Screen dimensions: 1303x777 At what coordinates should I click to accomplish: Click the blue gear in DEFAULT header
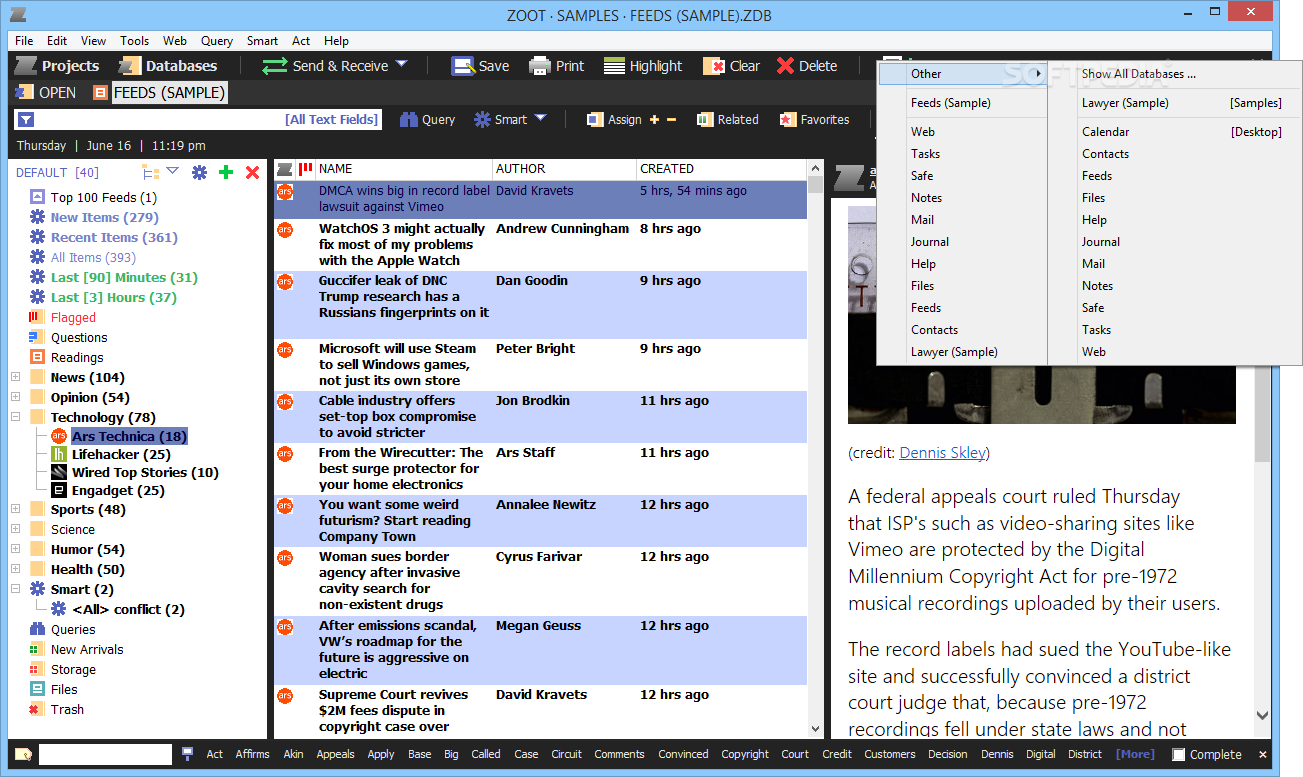tap(199, 172)
